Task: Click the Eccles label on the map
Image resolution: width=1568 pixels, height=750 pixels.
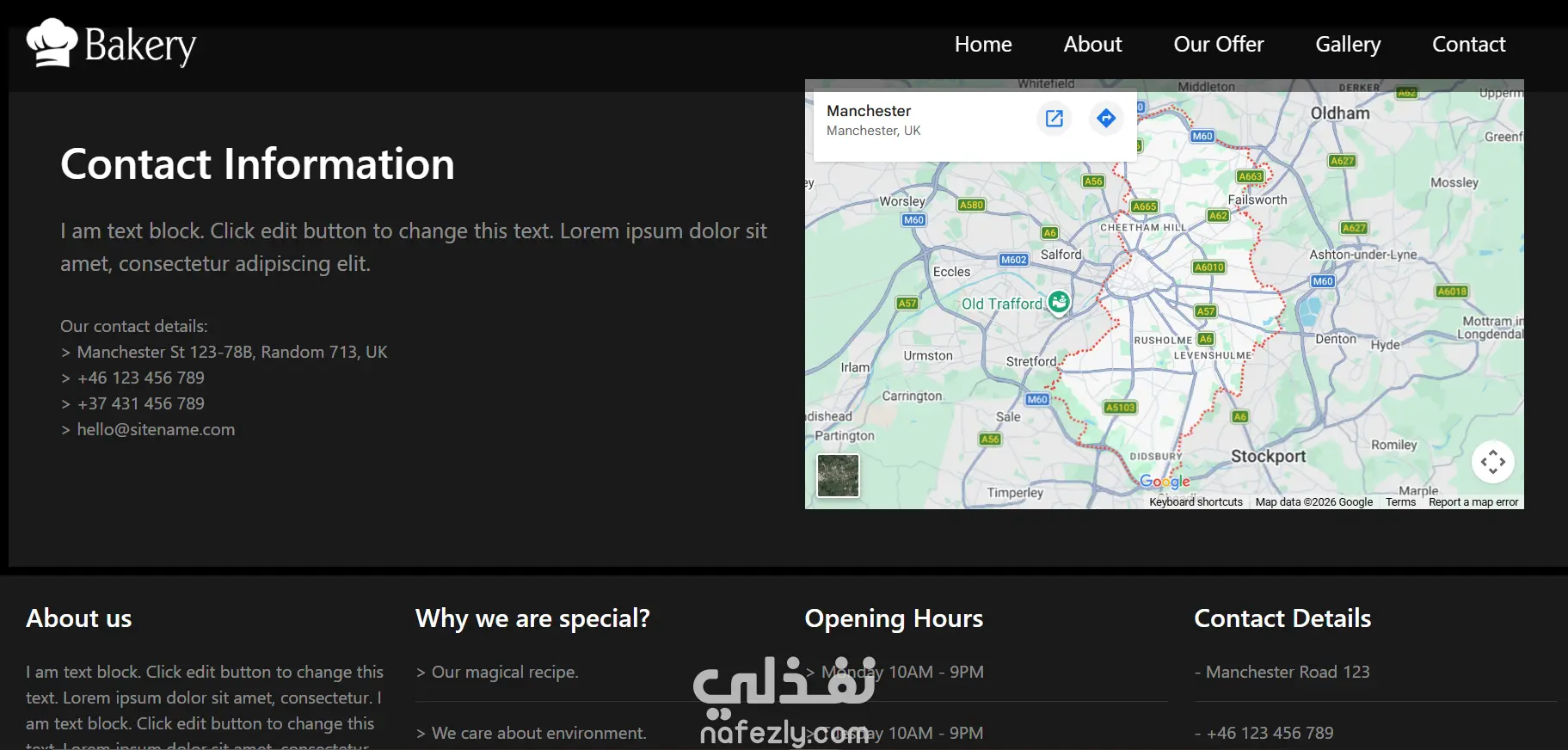Action: (951, 272)
